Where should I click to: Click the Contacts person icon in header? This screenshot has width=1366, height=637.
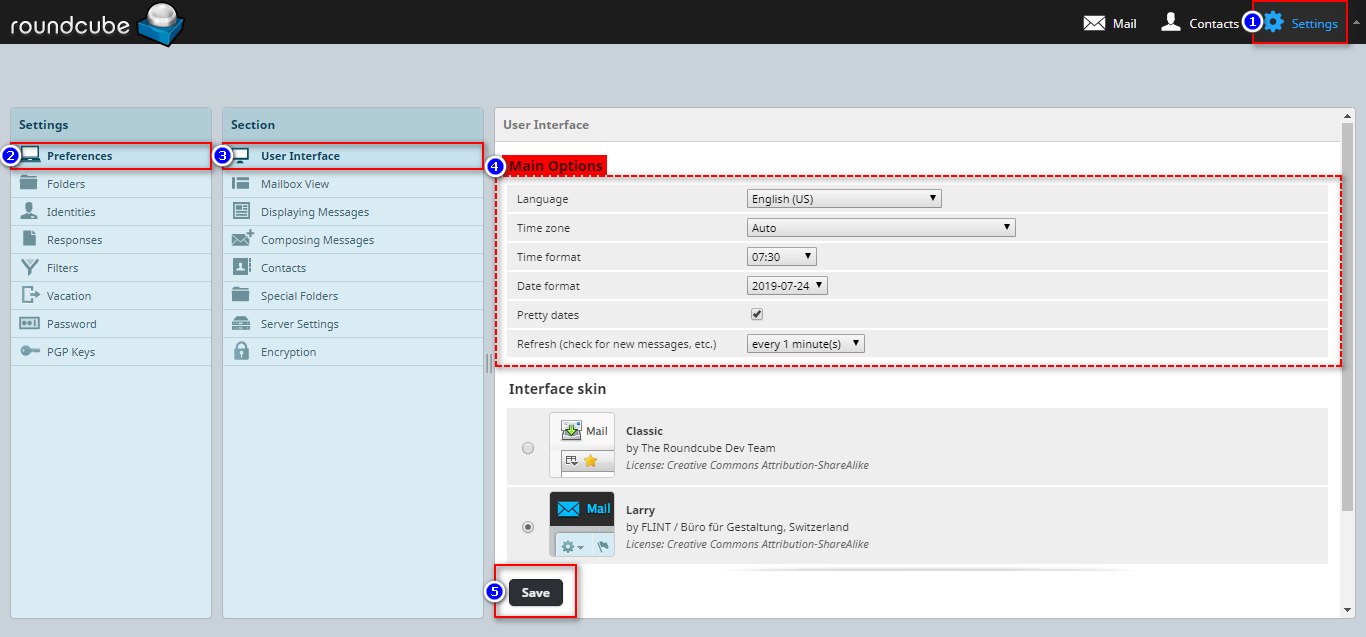click(x=1171, y=22)
